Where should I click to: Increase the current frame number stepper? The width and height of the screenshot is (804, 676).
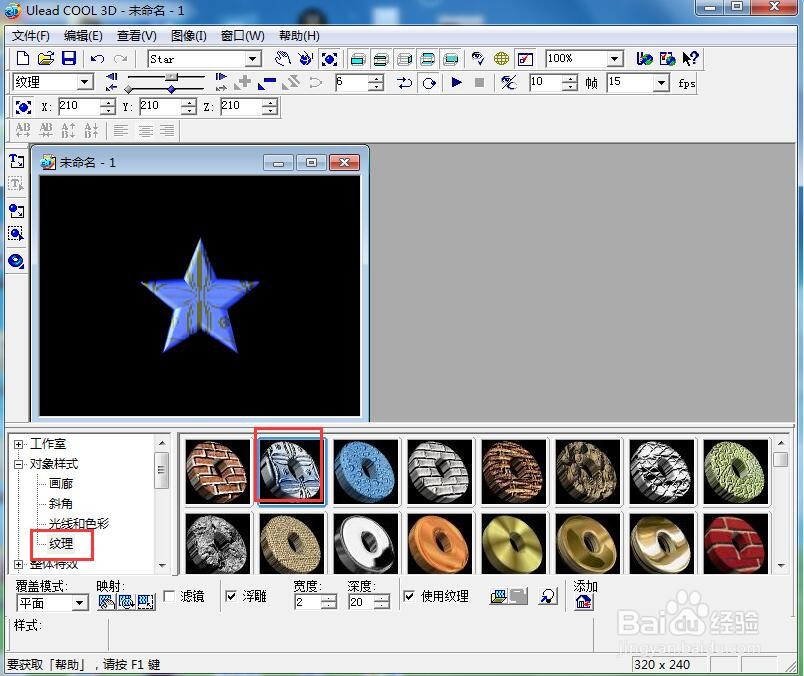coord(376,78)
